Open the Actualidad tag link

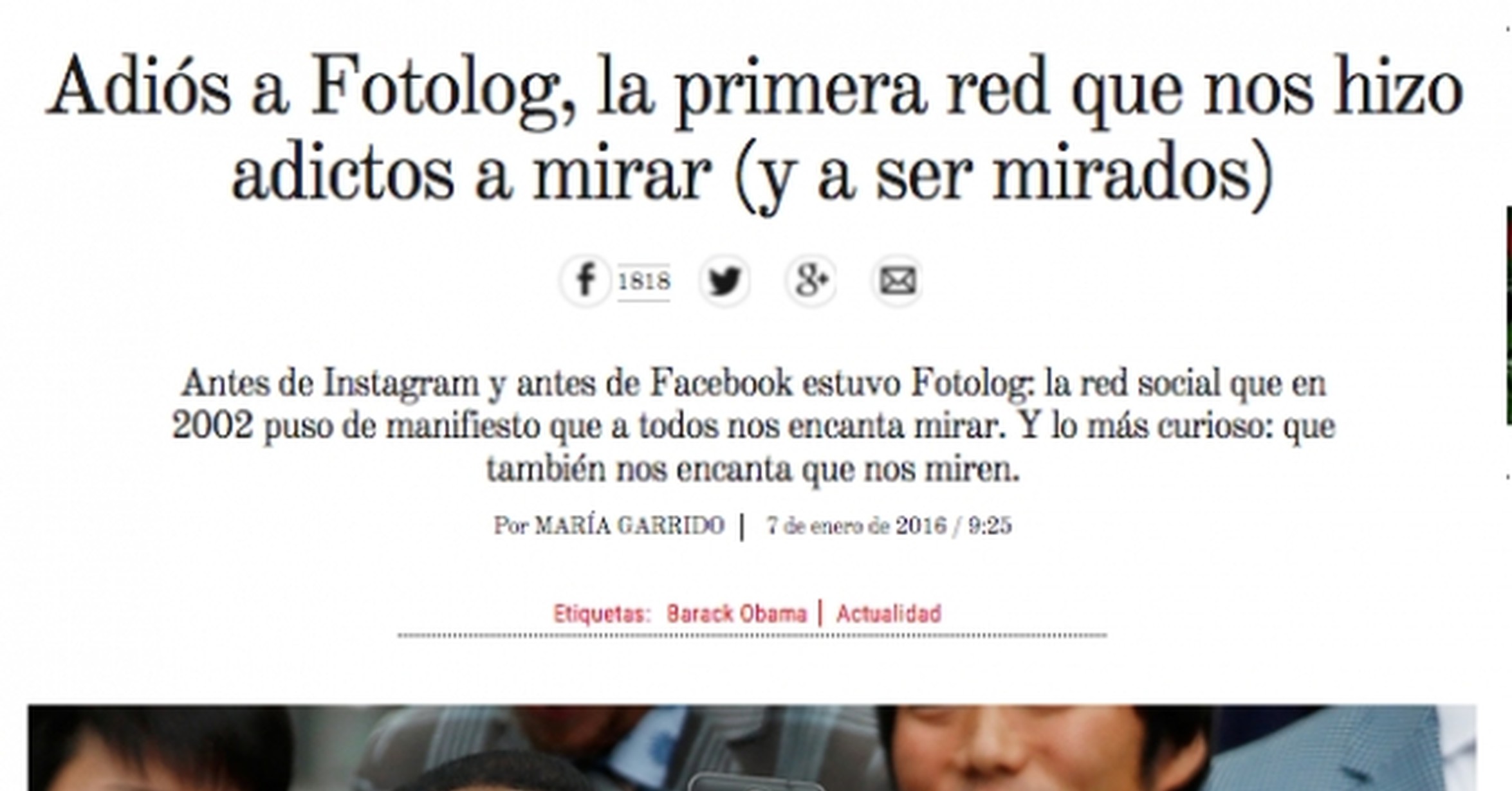889,614
